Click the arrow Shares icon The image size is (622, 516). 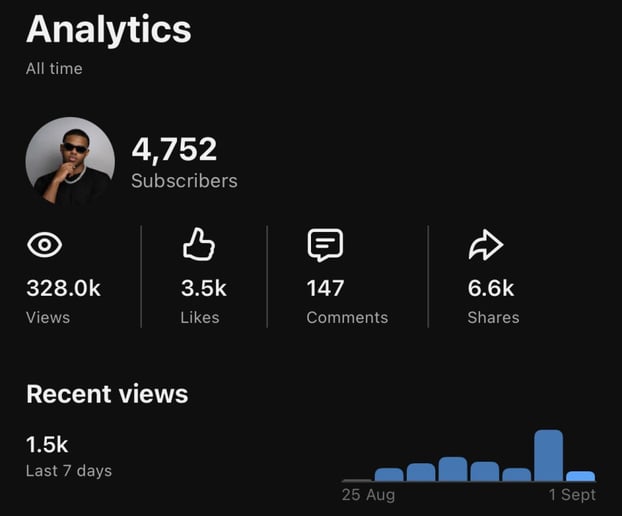(486, 245)
